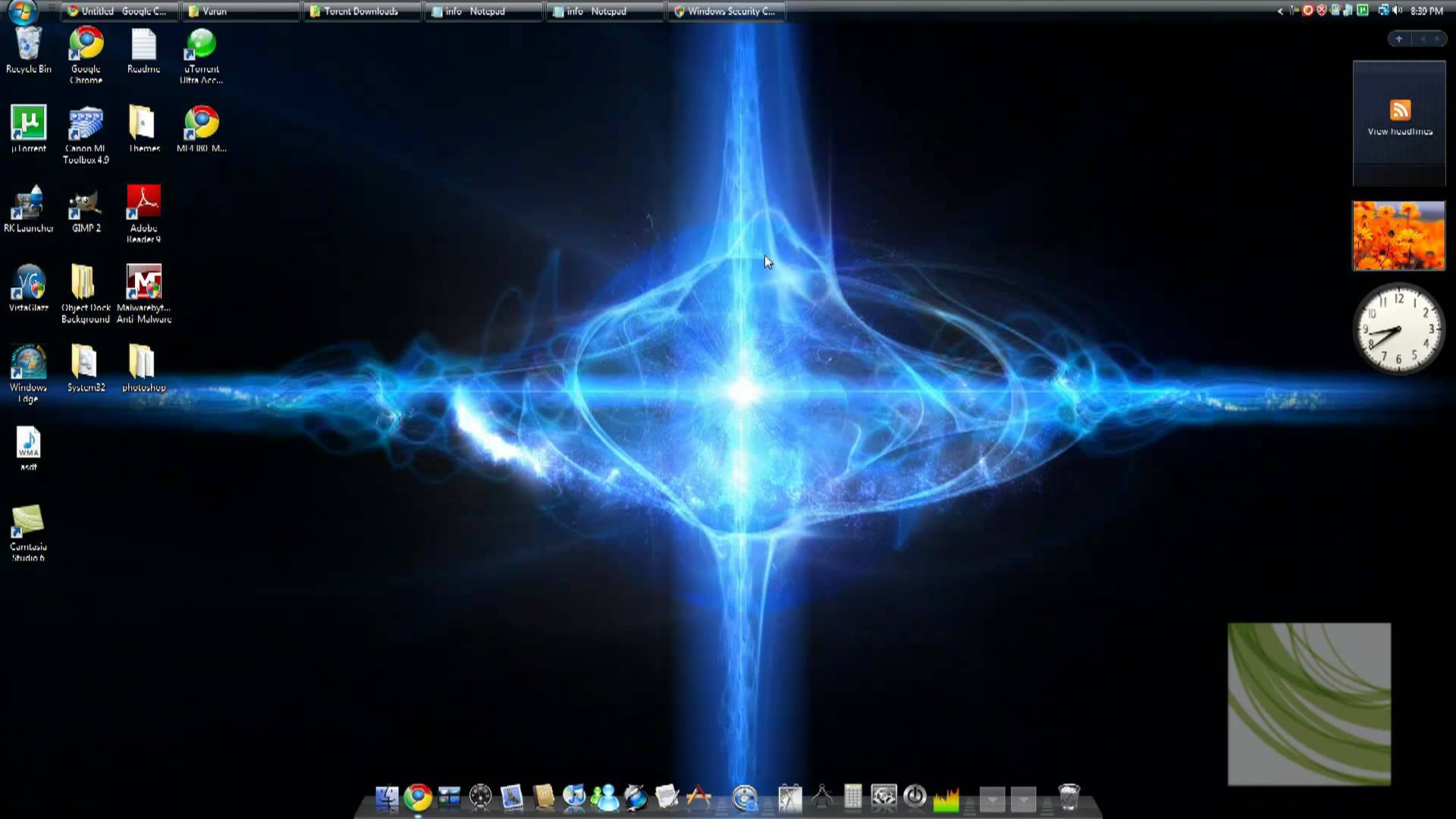Viewport: 1456px width, 819px height.
Task: Open the drawing compass icon in dock
Action: pyautogui.click(x=822, y=797)
